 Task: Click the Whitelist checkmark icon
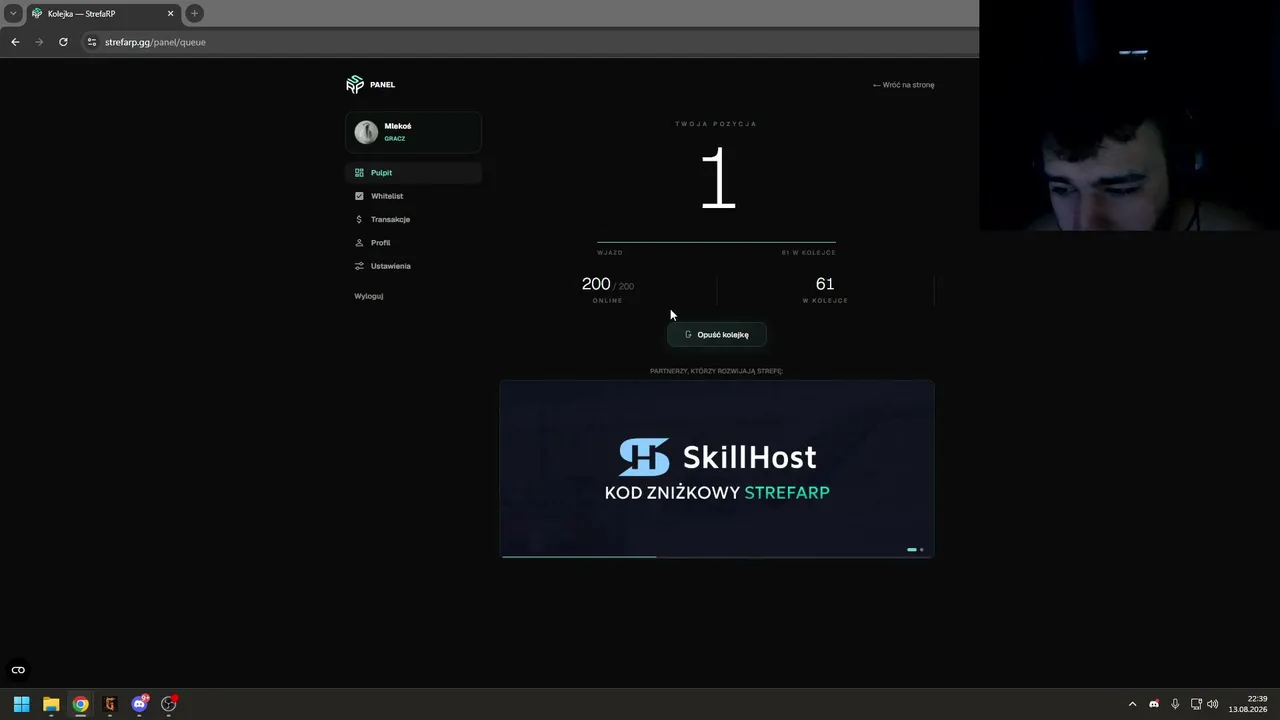pyautogui.click(x=359, y=196)
